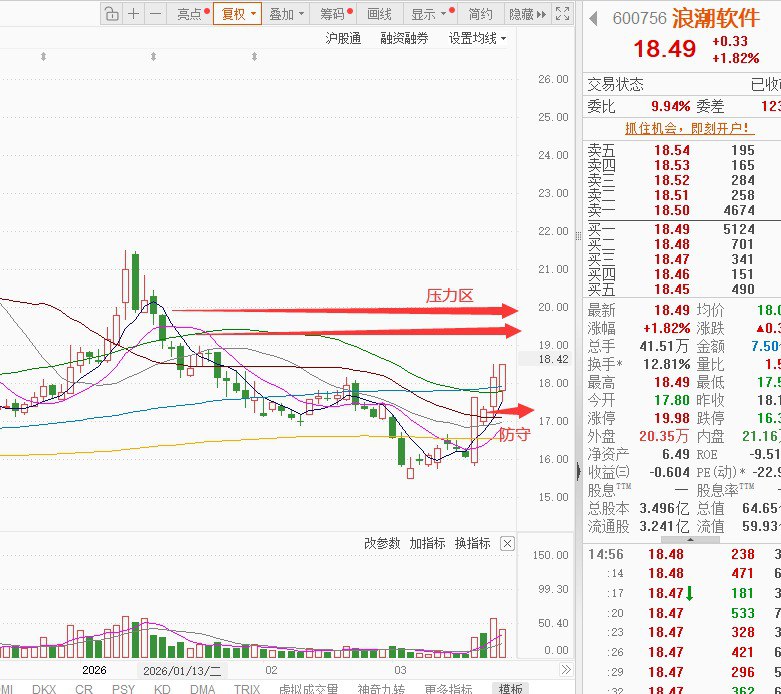Open 叠加 overlay dropdown
The height and width of the screenshot is (694, 781).
[286, 14]
